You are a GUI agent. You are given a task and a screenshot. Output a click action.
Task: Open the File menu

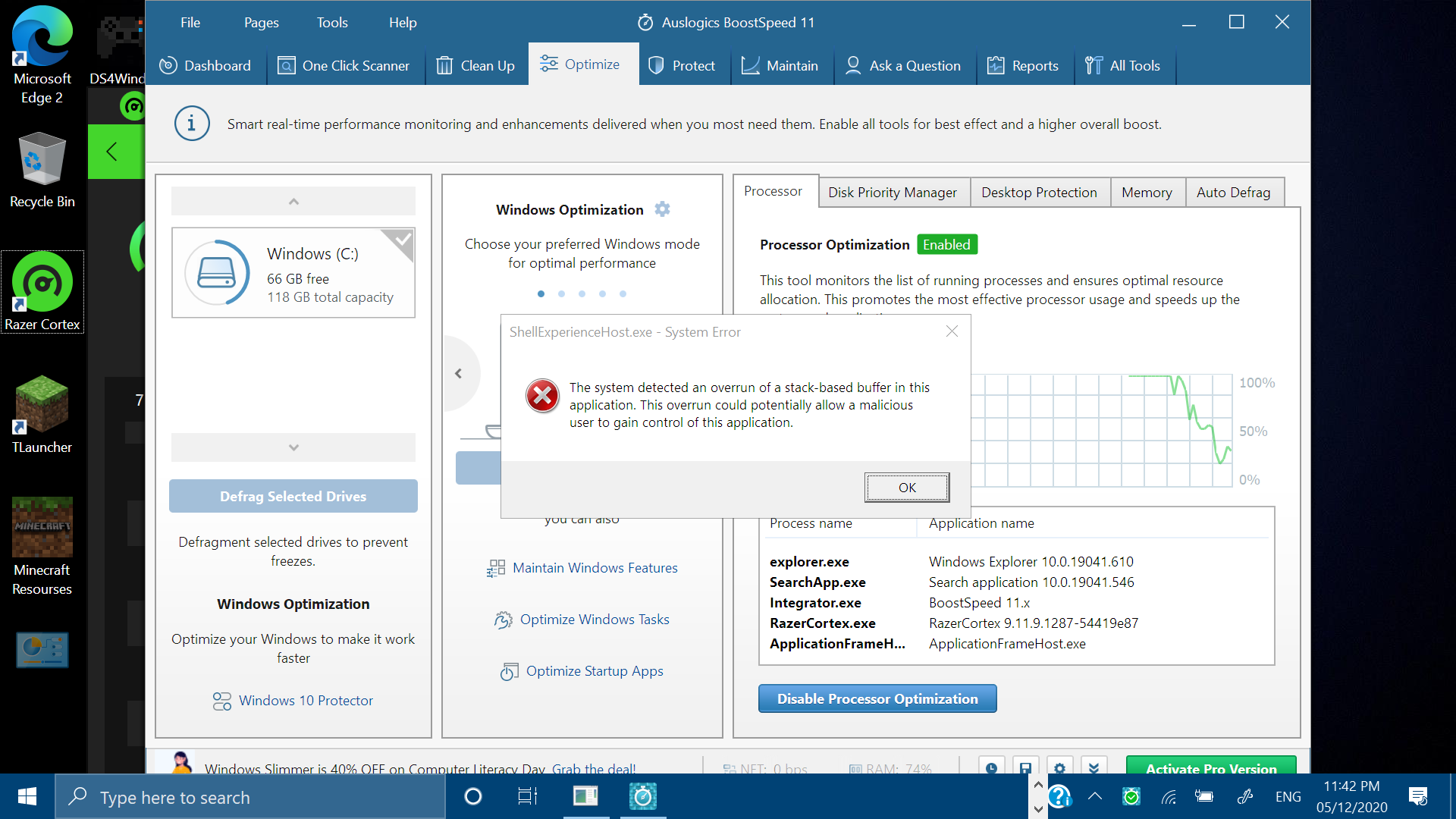coord(190,23)
